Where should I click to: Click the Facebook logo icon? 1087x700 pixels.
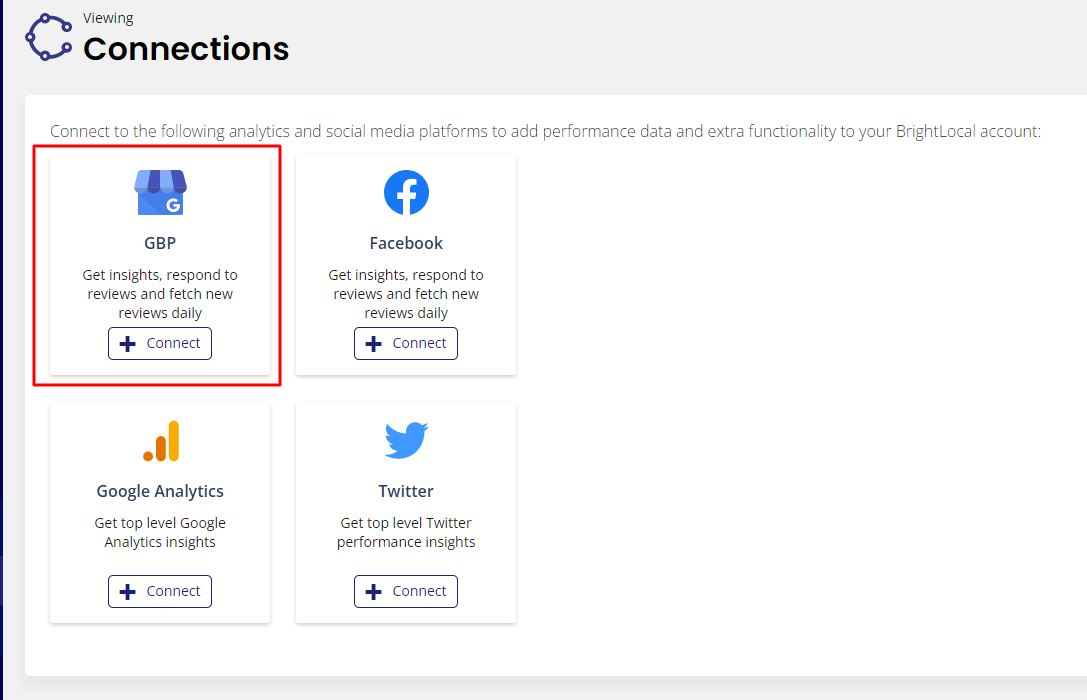[406, 192]
